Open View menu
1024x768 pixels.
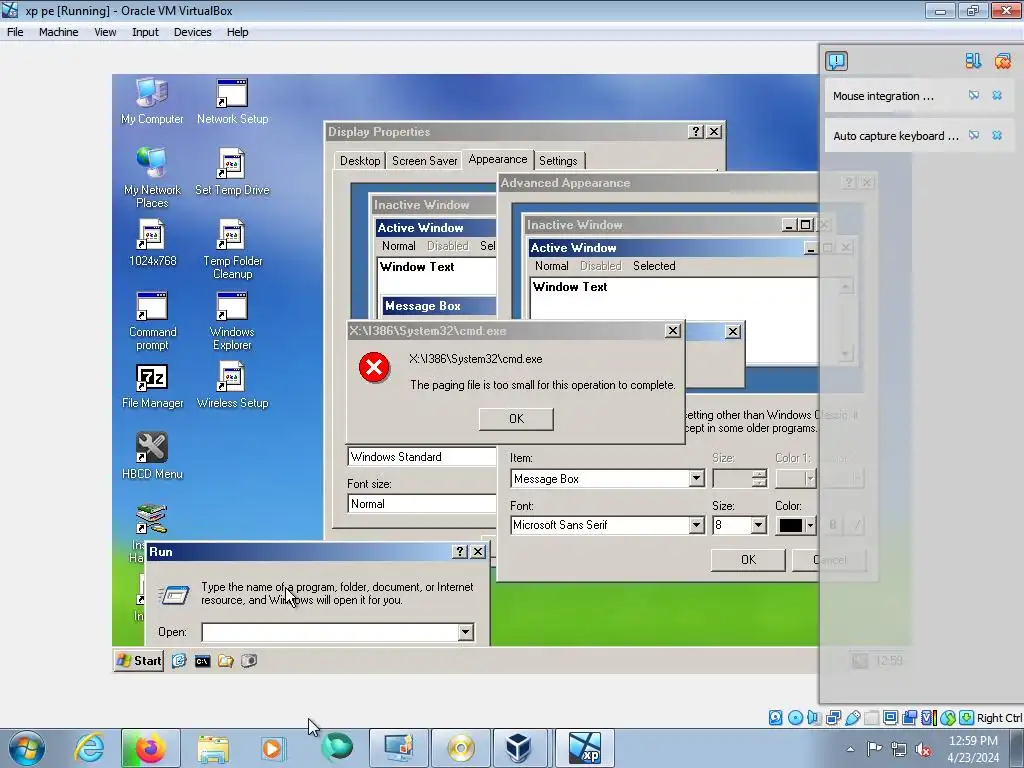click(x=105, y=32)
